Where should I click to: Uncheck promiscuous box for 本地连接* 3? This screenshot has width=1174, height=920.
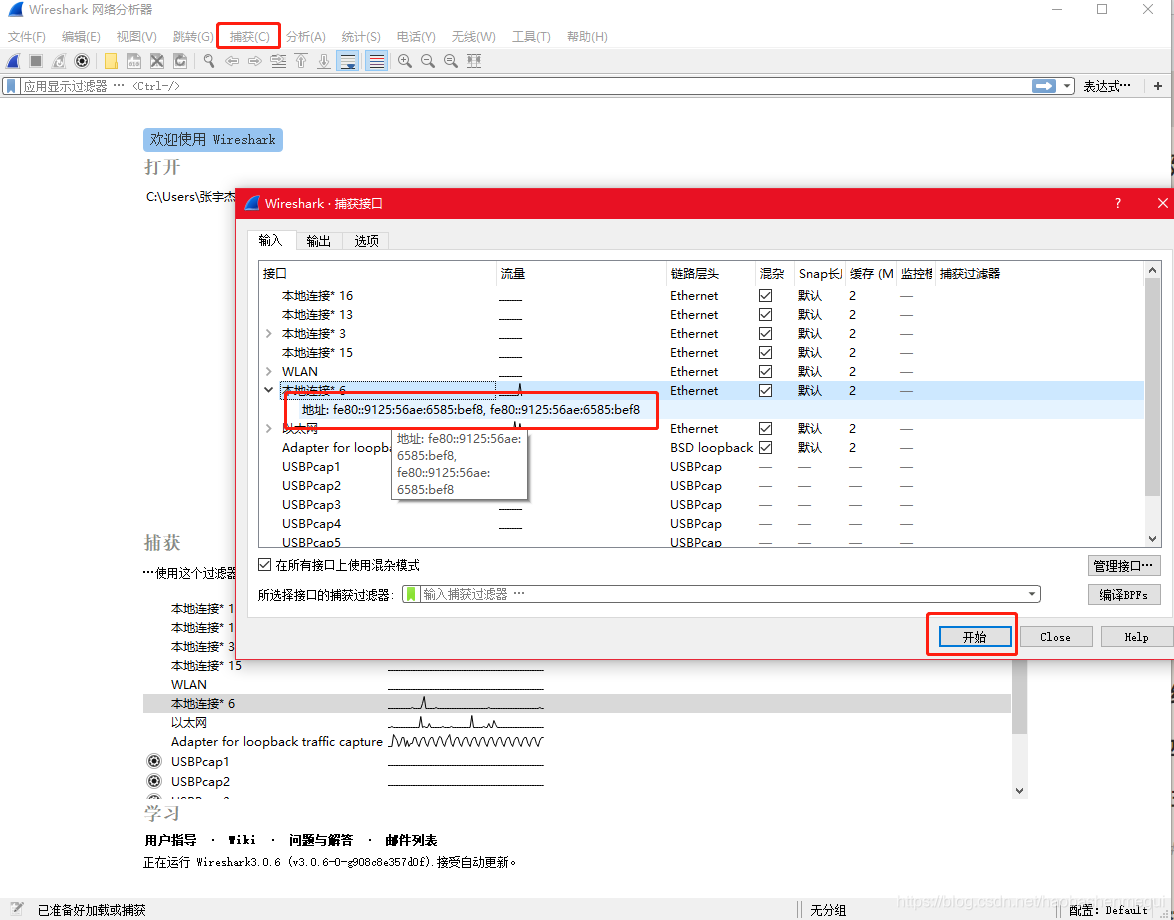pyautogui.click(x=765, y=334)
